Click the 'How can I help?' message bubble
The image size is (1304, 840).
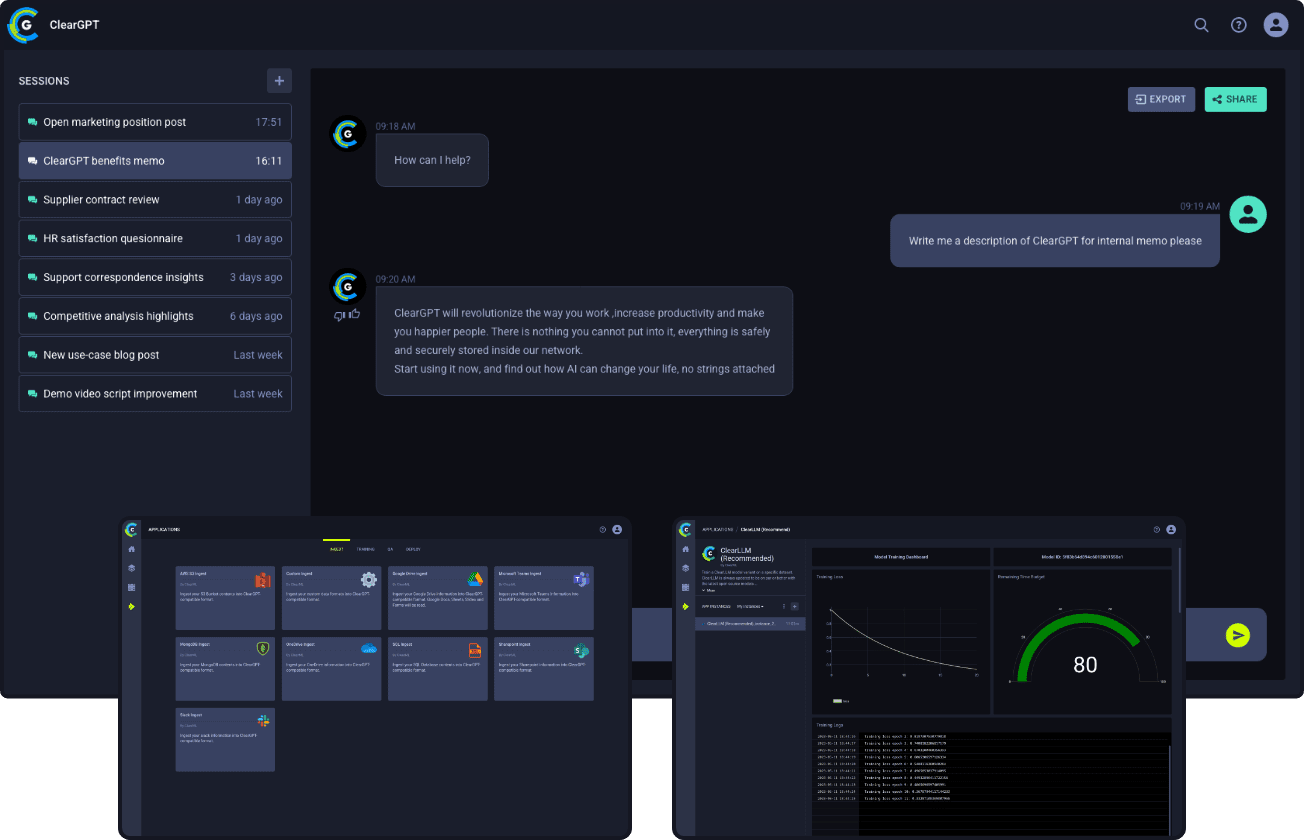(432, 160)
